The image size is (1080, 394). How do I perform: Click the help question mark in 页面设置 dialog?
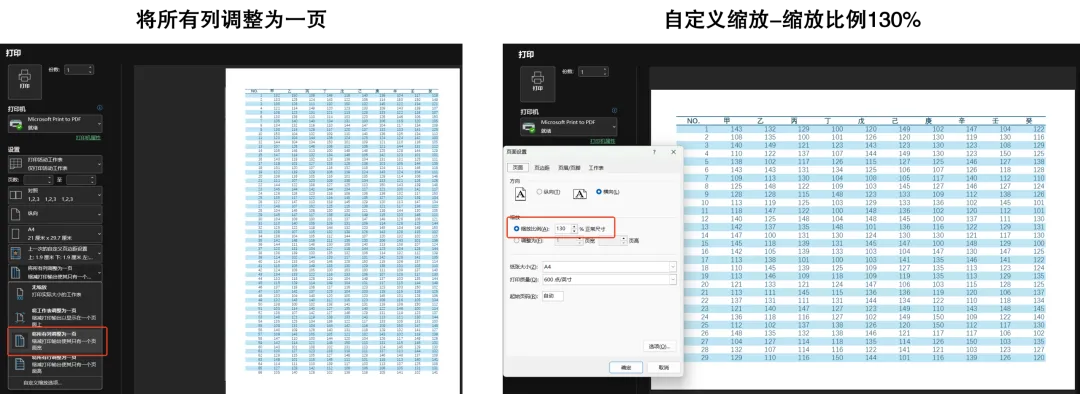653,152
